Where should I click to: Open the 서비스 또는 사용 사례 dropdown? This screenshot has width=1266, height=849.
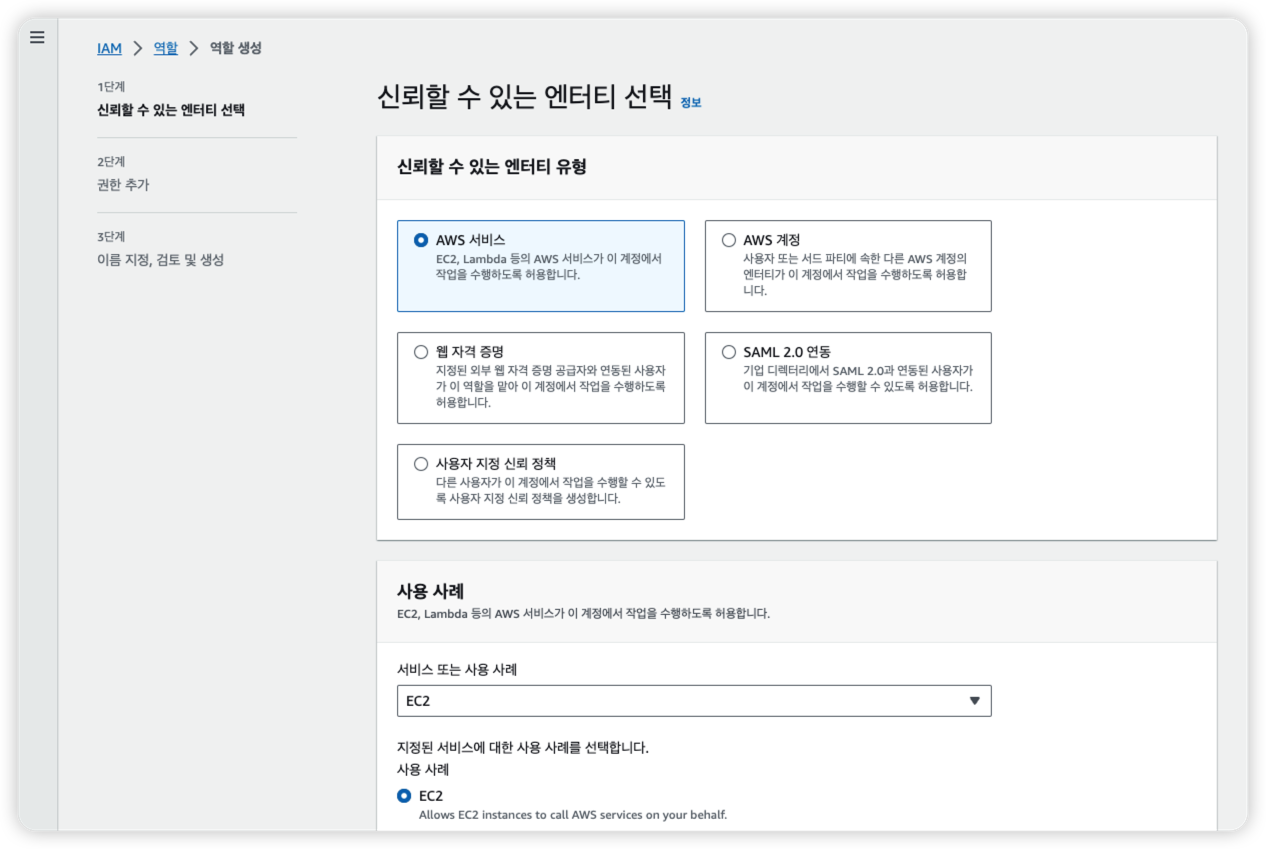694,701
